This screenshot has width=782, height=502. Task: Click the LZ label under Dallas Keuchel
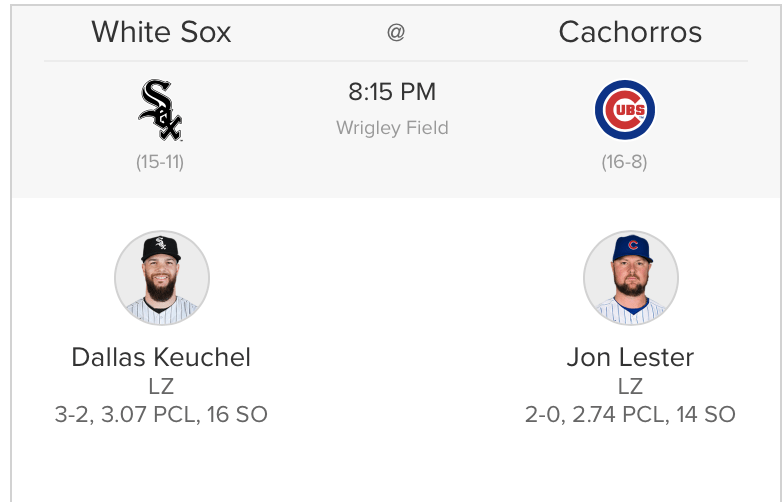point(161,386)
